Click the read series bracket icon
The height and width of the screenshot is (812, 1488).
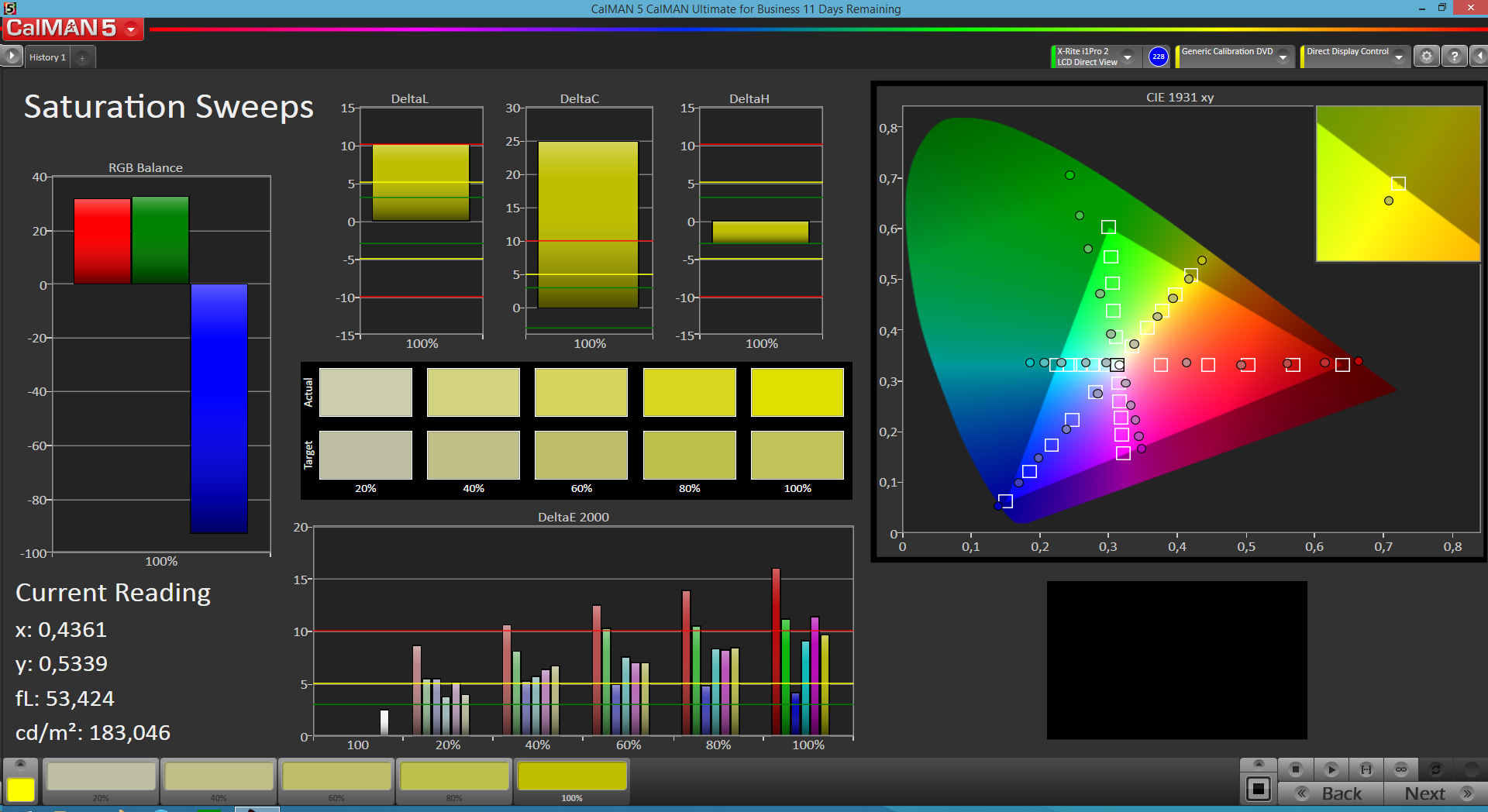pos(1366,769)
